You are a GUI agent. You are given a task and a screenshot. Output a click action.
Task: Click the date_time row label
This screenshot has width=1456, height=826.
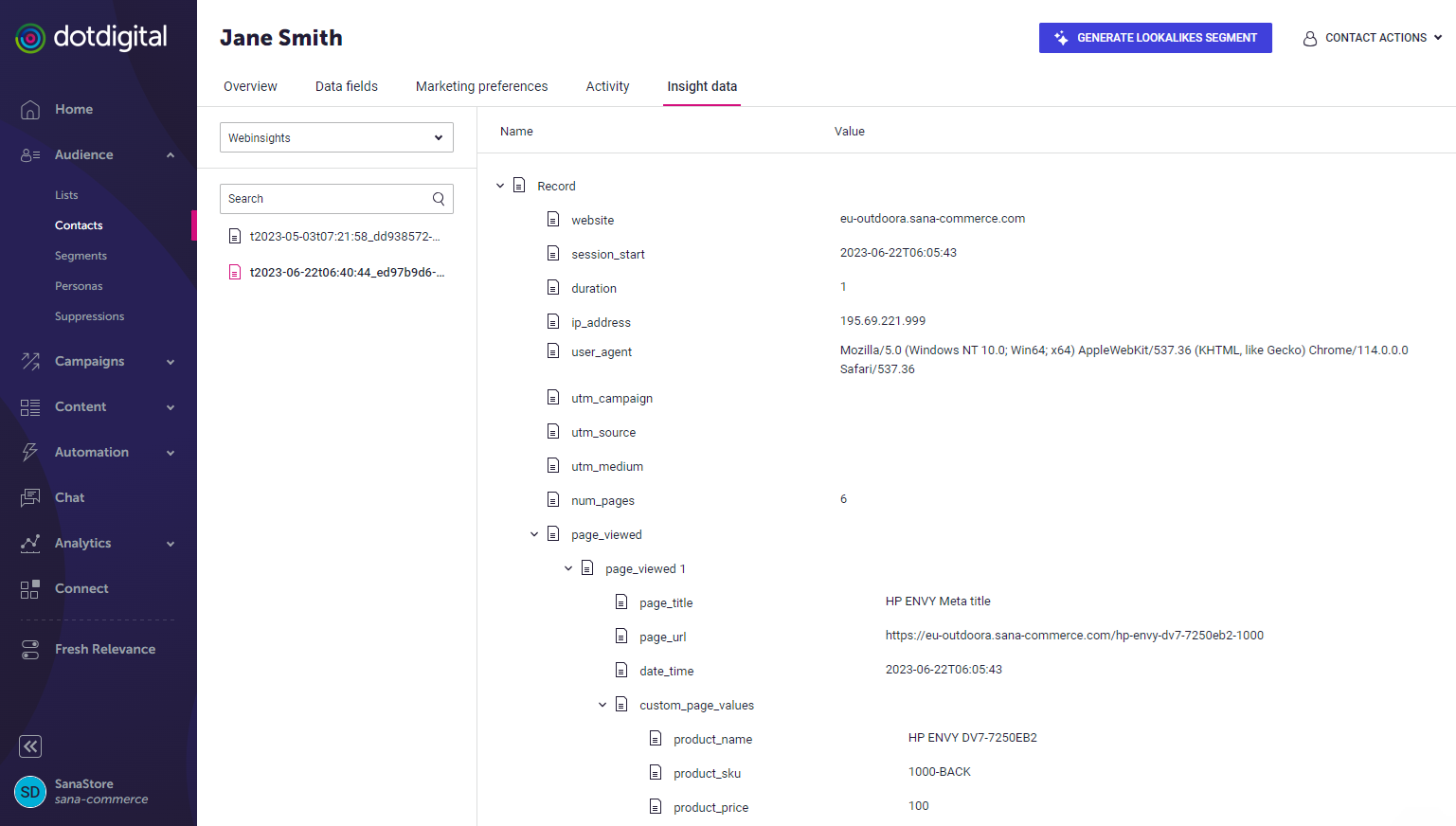point(666,672)
